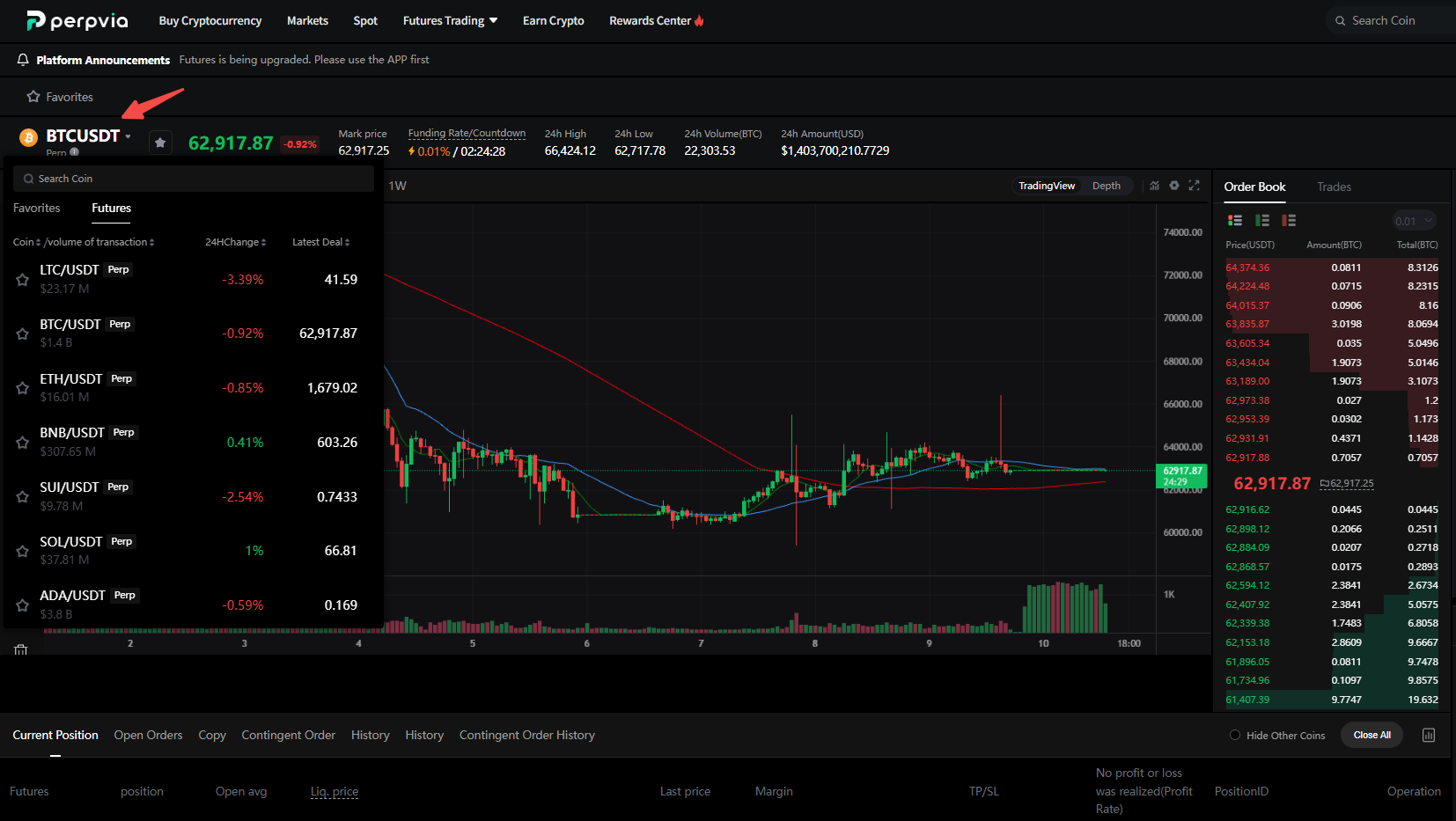
Task: Open the Rewards Center link
Action: click(x=657, y=20)
